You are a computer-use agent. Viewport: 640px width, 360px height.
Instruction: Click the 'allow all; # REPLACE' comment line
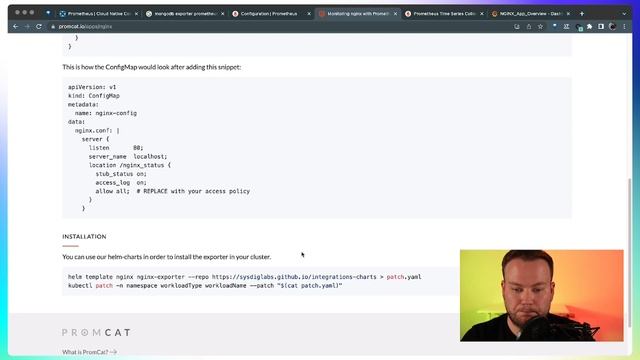point(173,191)
